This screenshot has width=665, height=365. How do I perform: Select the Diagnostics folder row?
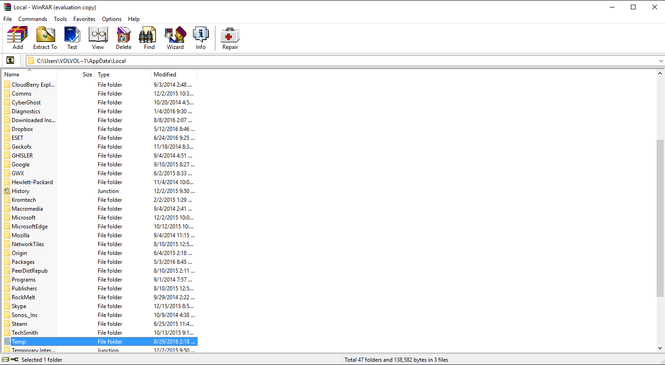pos(100,111)
